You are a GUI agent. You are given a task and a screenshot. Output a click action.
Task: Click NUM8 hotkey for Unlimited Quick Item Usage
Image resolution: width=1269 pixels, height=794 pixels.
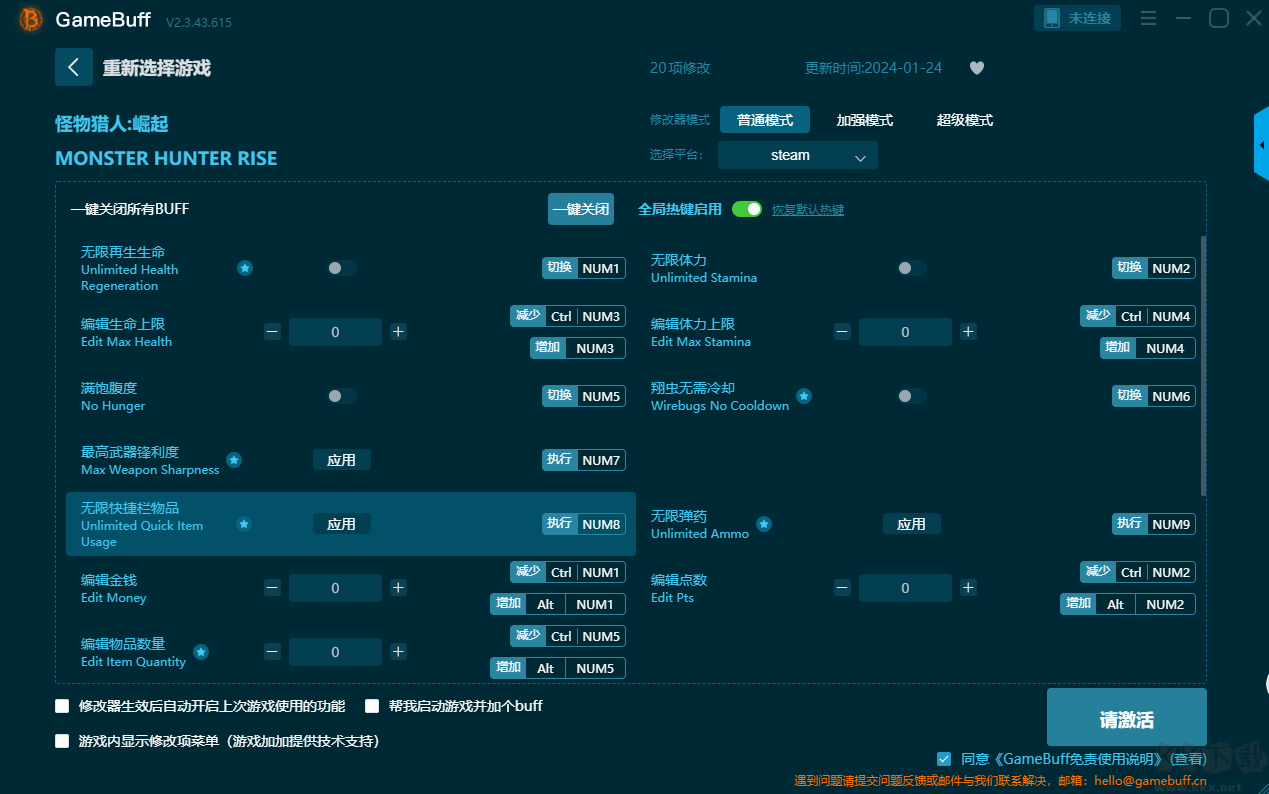point(584,524)
